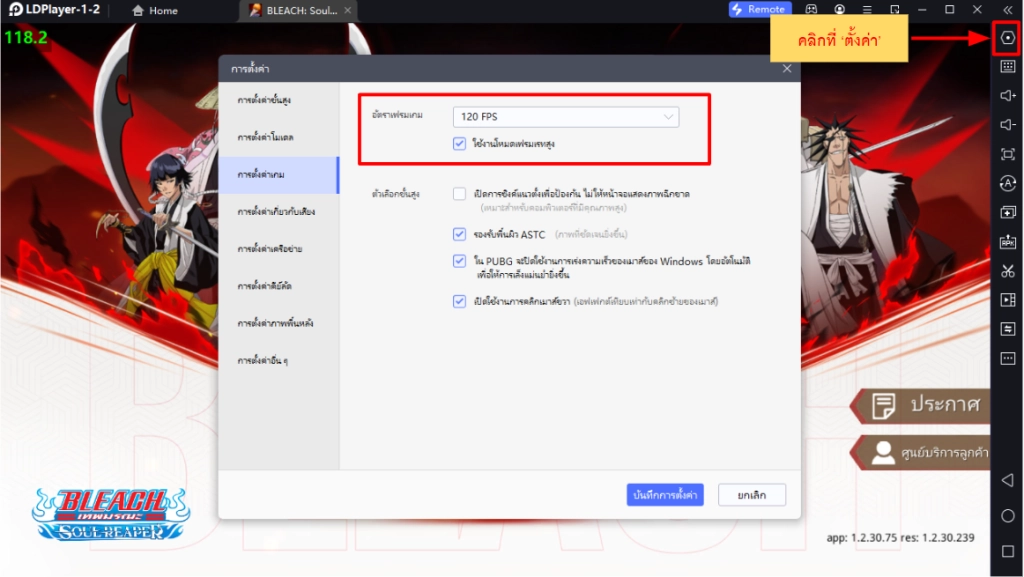Switch to the Home tab

point(155,10)
